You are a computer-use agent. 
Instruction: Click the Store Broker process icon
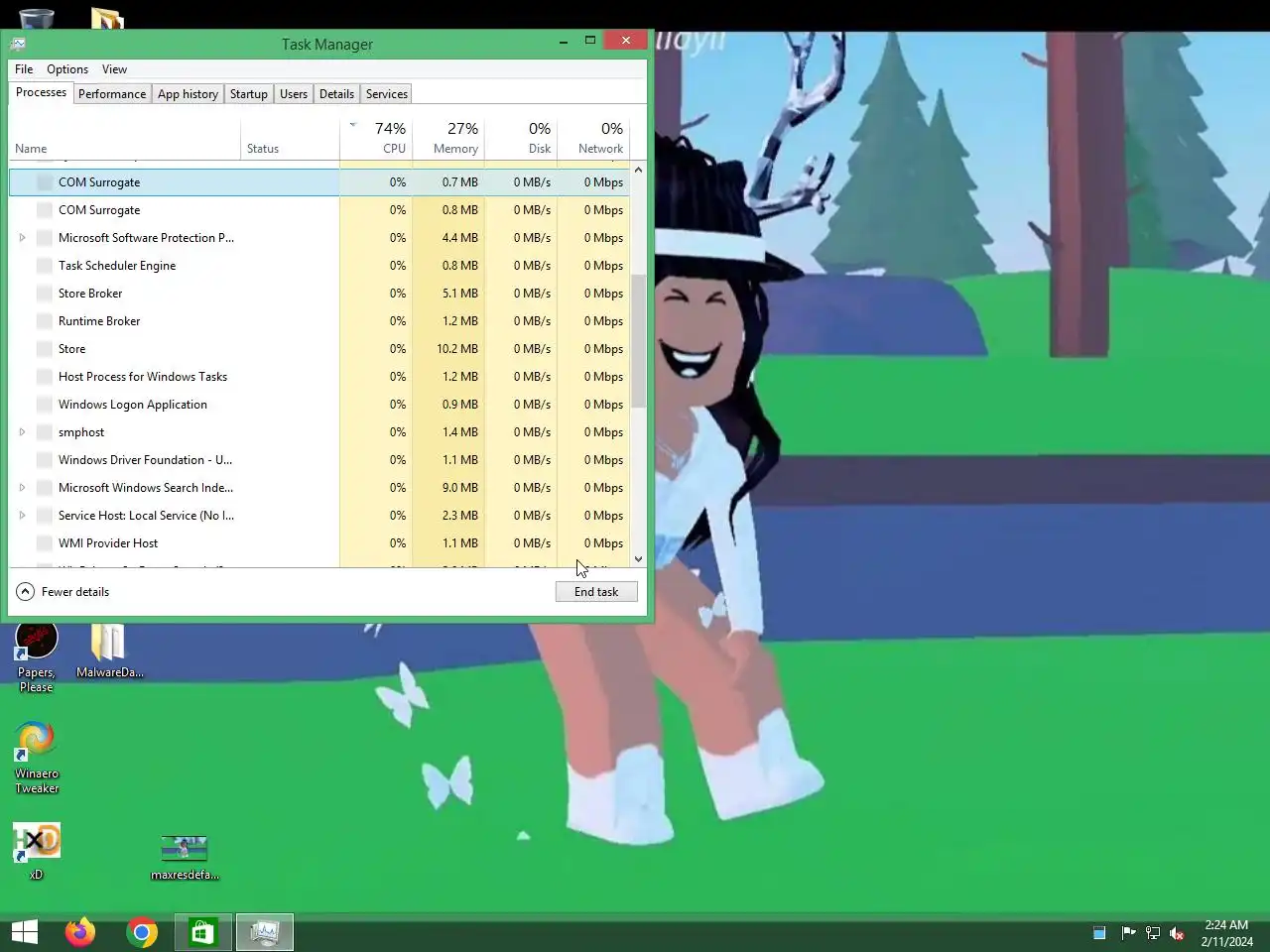point(44,294)
